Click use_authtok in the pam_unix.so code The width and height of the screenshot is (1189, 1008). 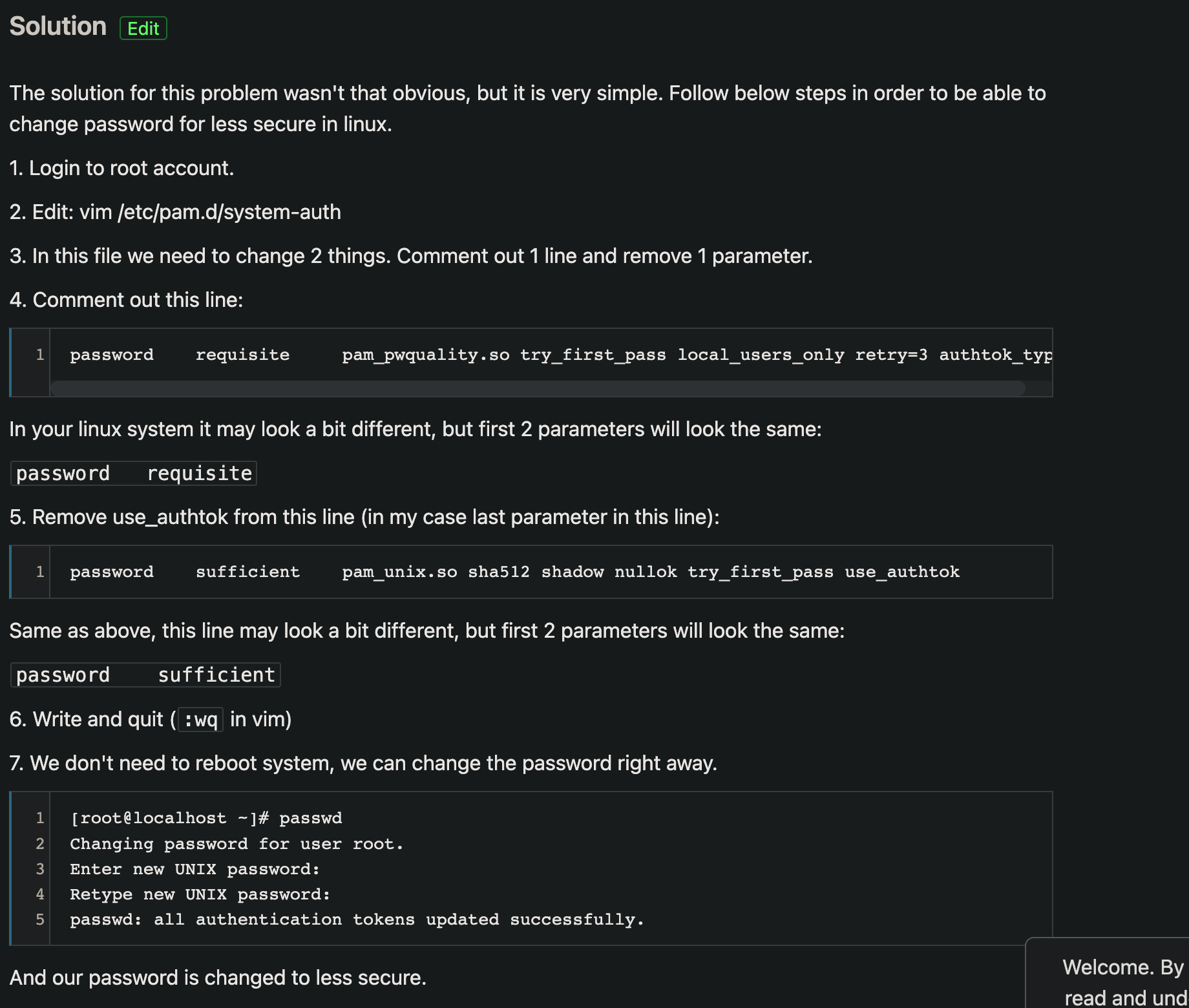[902, 572]
